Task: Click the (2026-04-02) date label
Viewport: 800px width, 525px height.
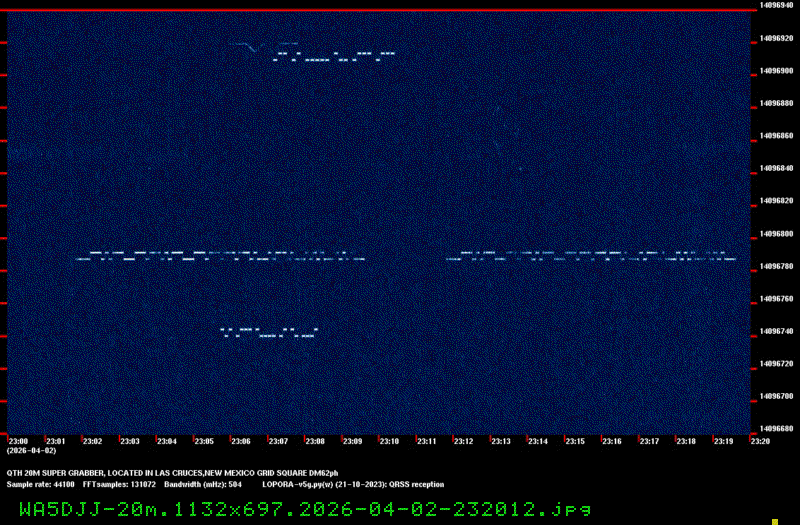Action: [x=32, y=451]
